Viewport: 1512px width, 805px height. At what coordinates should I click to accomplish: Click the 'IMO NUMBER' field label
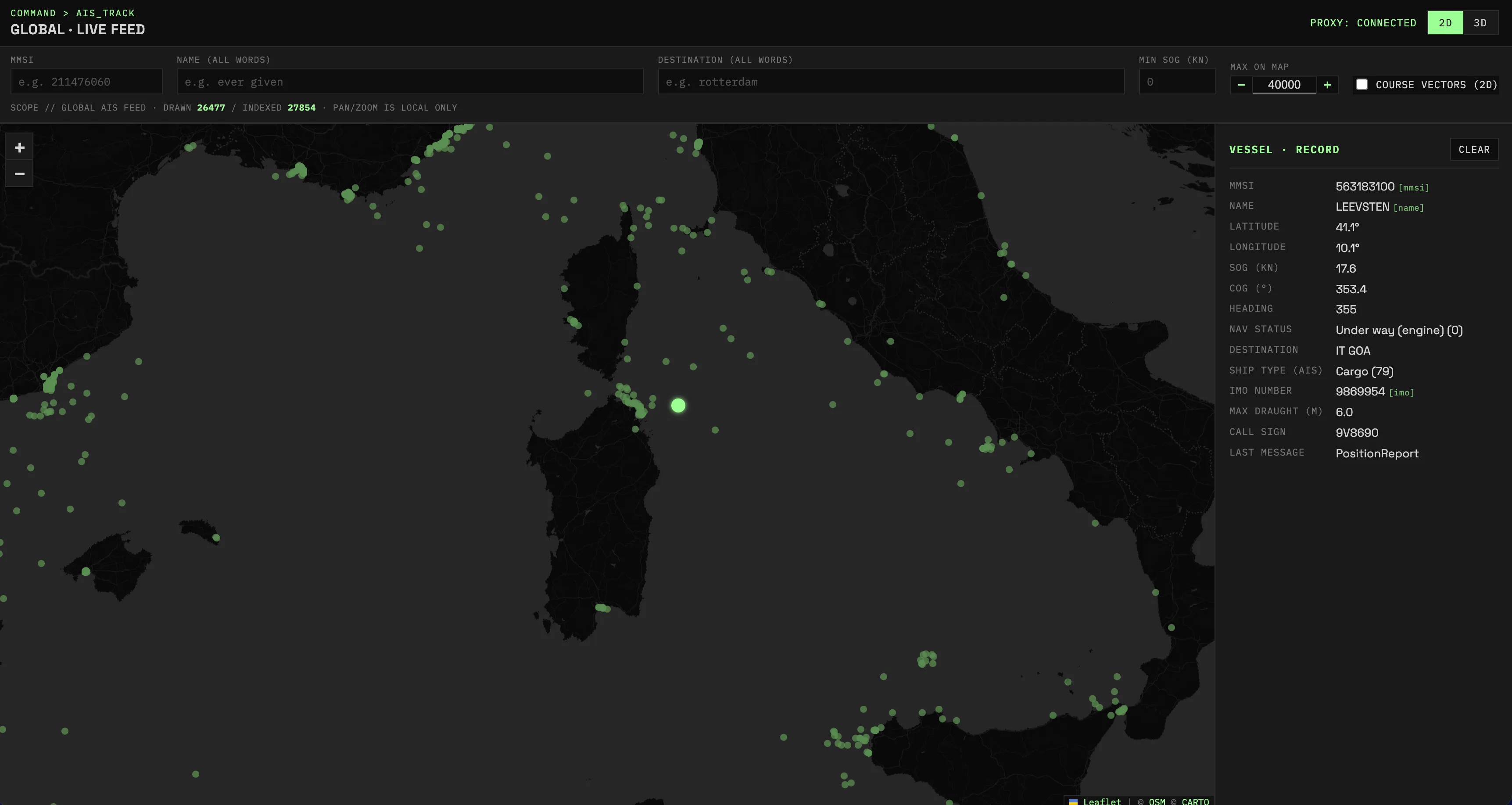[1261, 391]
